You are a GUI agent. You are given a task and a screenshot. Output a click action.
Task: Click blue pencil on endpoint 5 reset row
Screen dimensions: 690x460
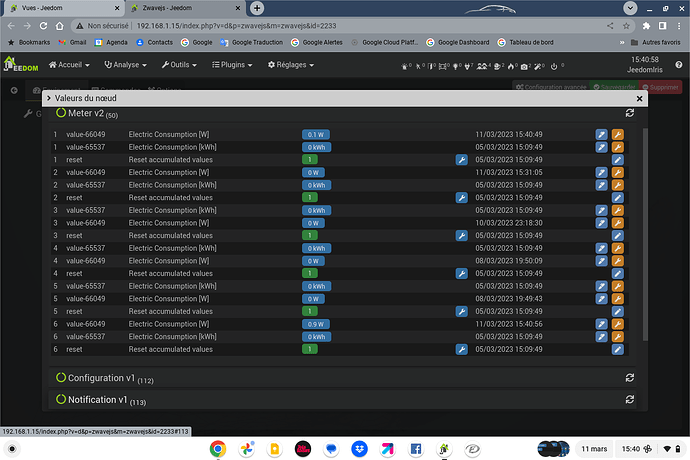coord(618,311)
